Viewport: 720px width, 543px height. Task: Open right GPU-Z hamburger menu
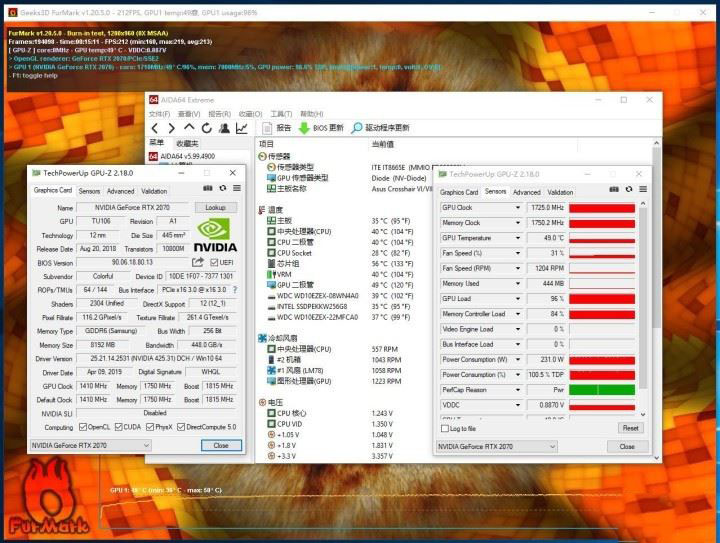(x=643, y=189)
